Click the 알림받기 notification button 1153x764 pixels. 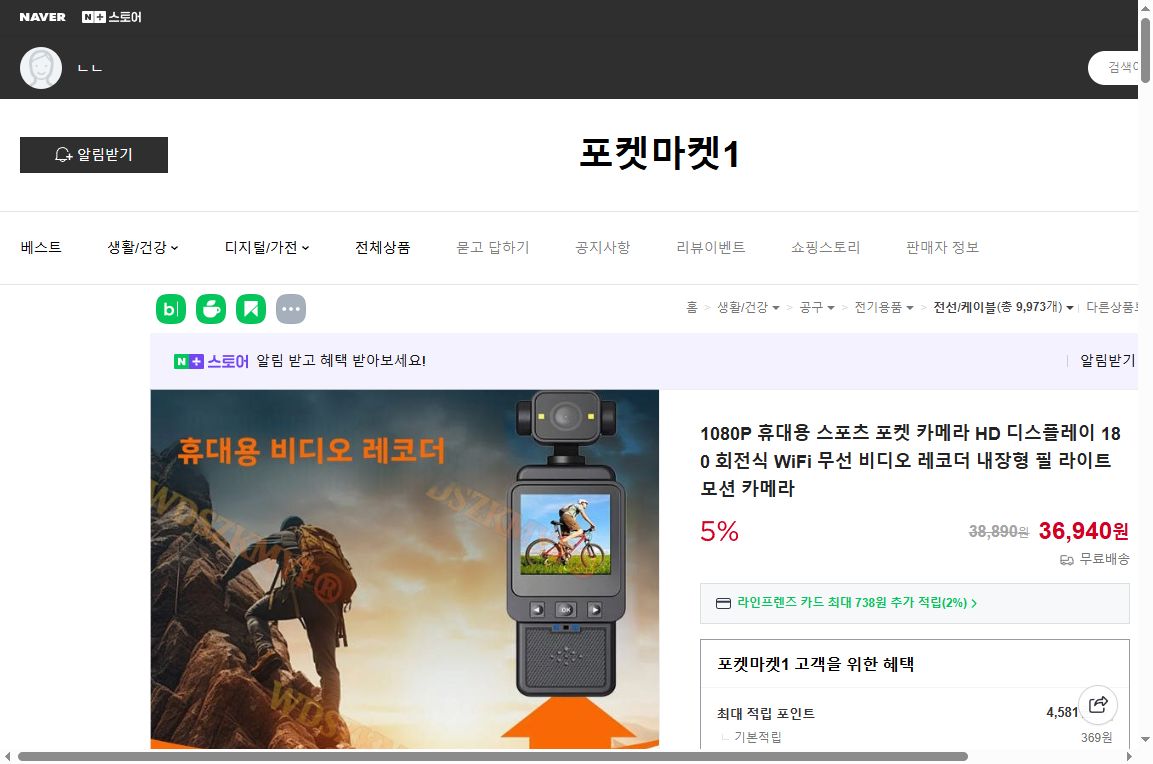click(93, 155)
